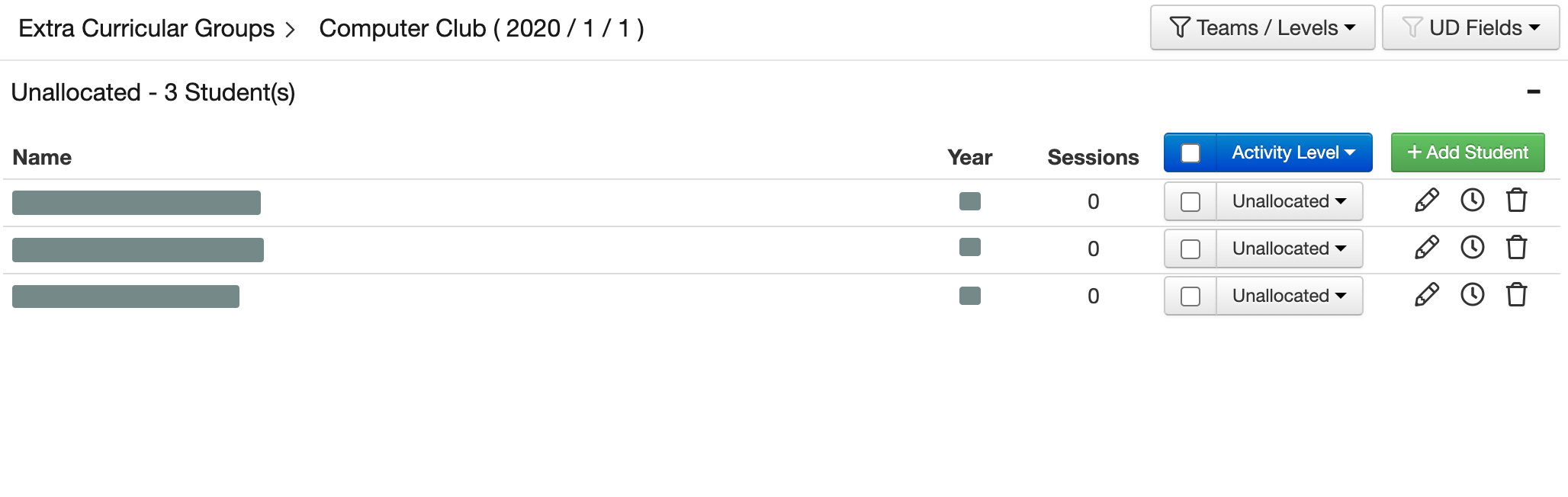Image resolution: width=1568 pixels, height=497 pixels.
Task: Open clock icon for third student
Action: pos(1472,295)
